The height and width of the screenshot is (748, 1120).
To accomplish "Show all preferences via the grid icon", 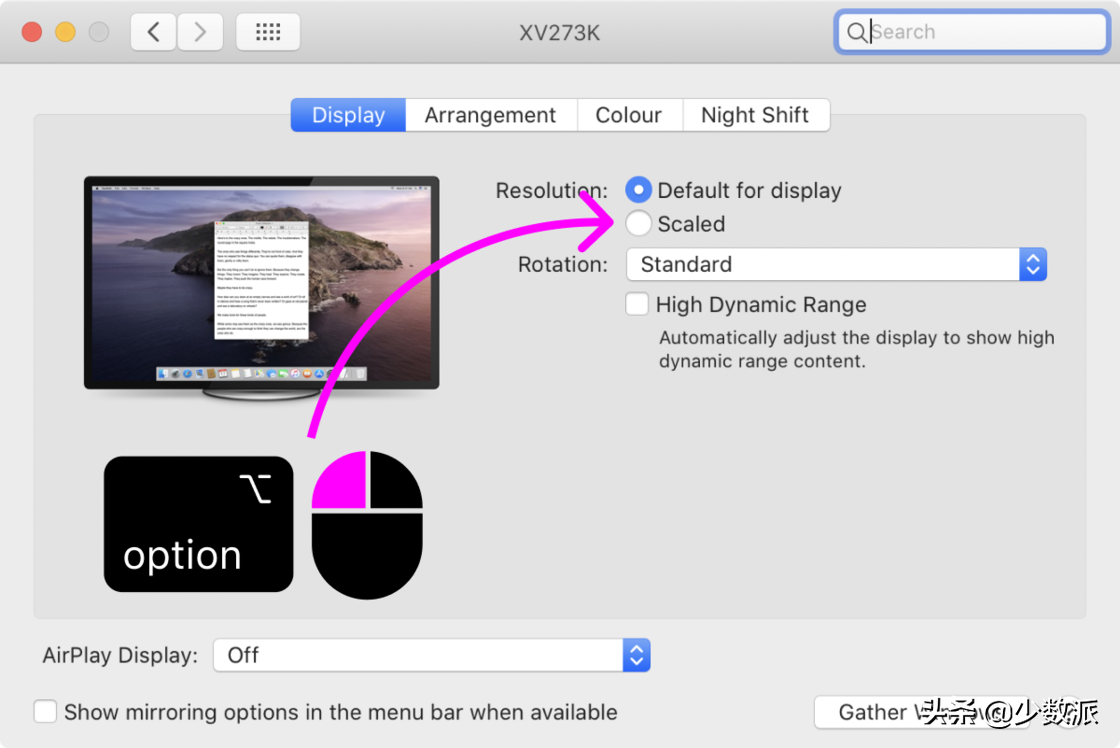I will (268, 32).
